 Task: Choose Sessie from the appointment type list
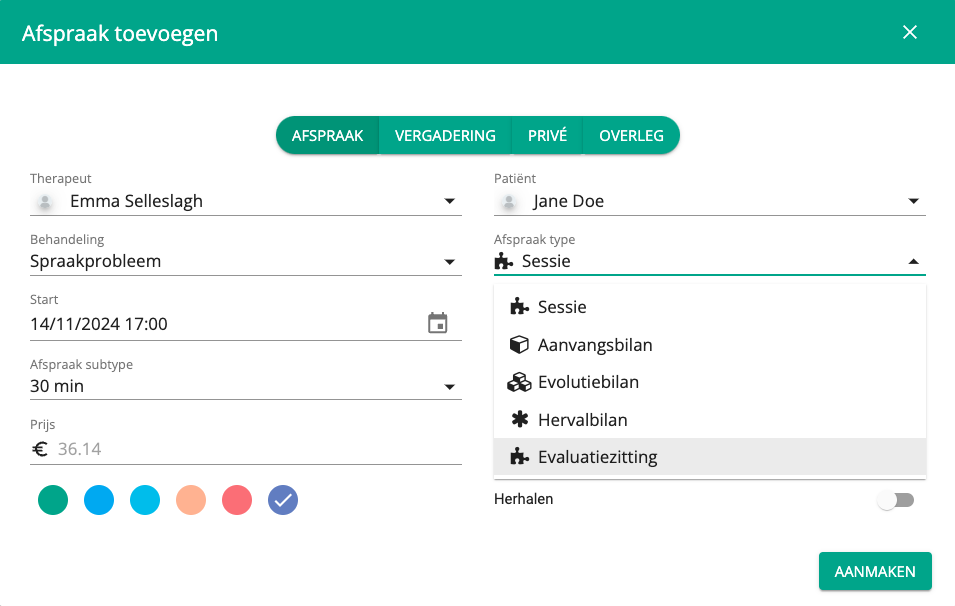(562, 307)
